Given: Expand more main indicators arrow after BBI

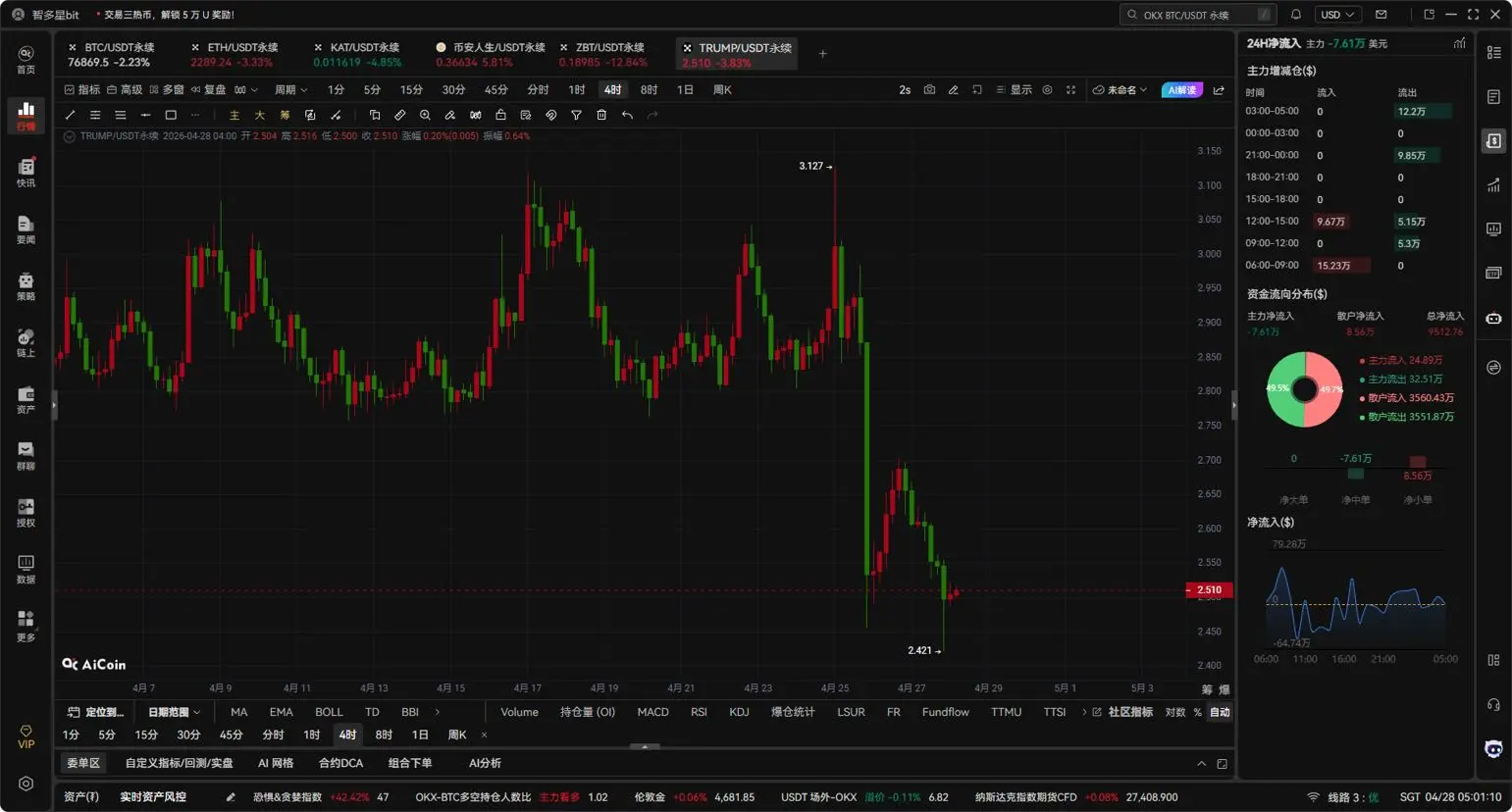Looking at the screenshot, I should (437, 712).
